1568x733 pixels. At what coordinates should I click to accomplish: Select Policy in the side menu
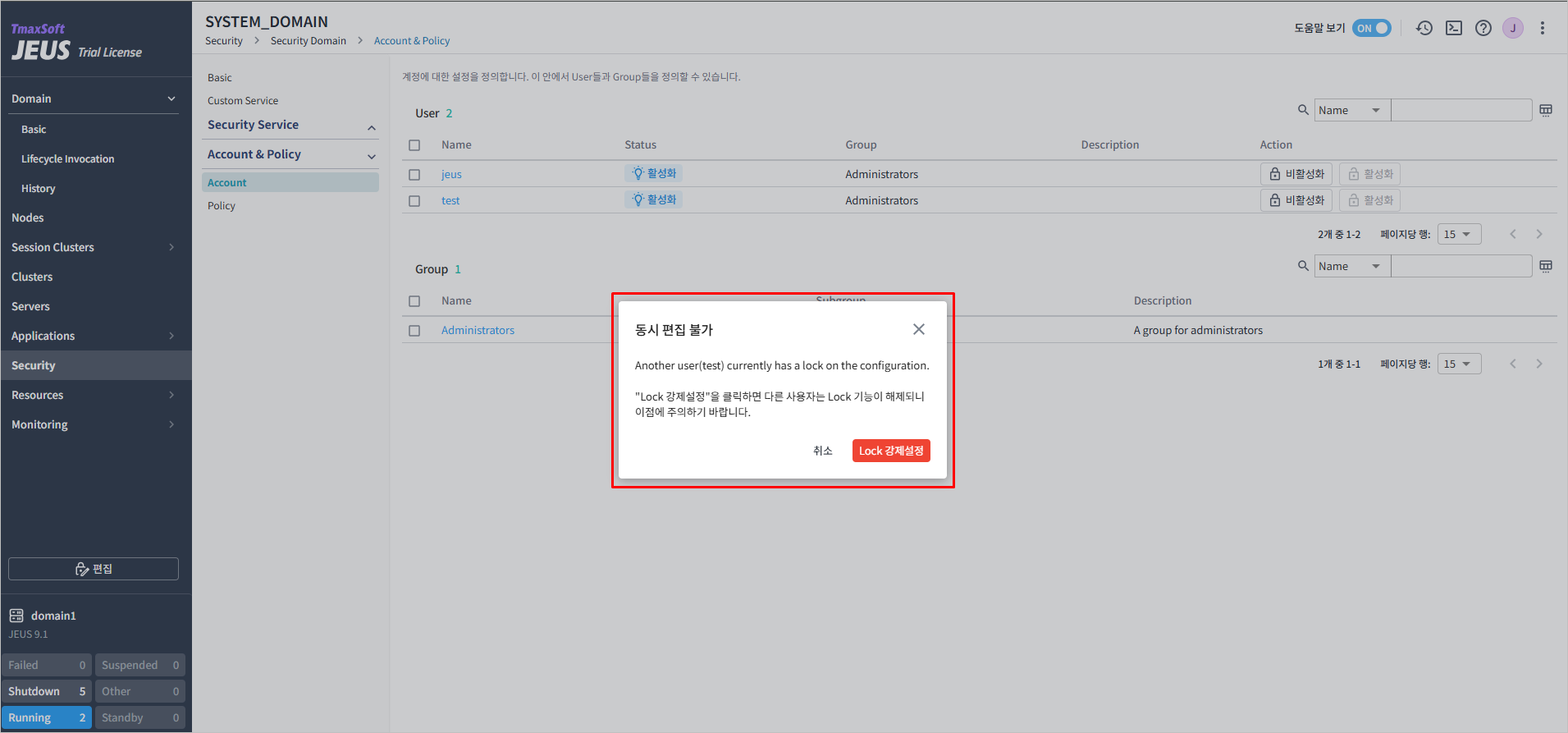(222, 206)
